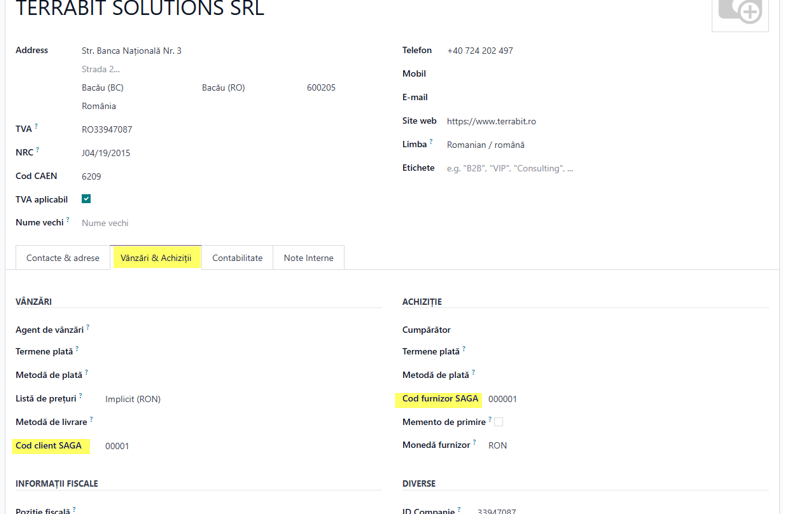
Task: Select the Vânzări & Achiziții tab
Action: coord(156,258)
